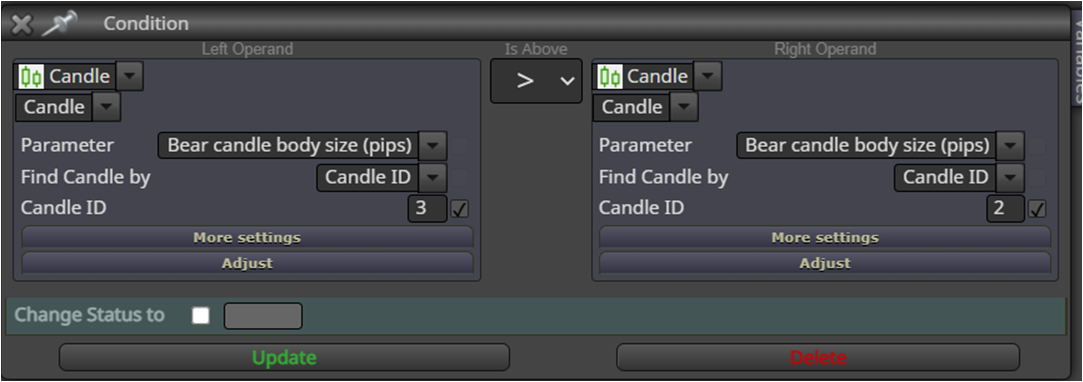
Task: Toggle the left Candle ID checkbox
Action: coord(459,209)
